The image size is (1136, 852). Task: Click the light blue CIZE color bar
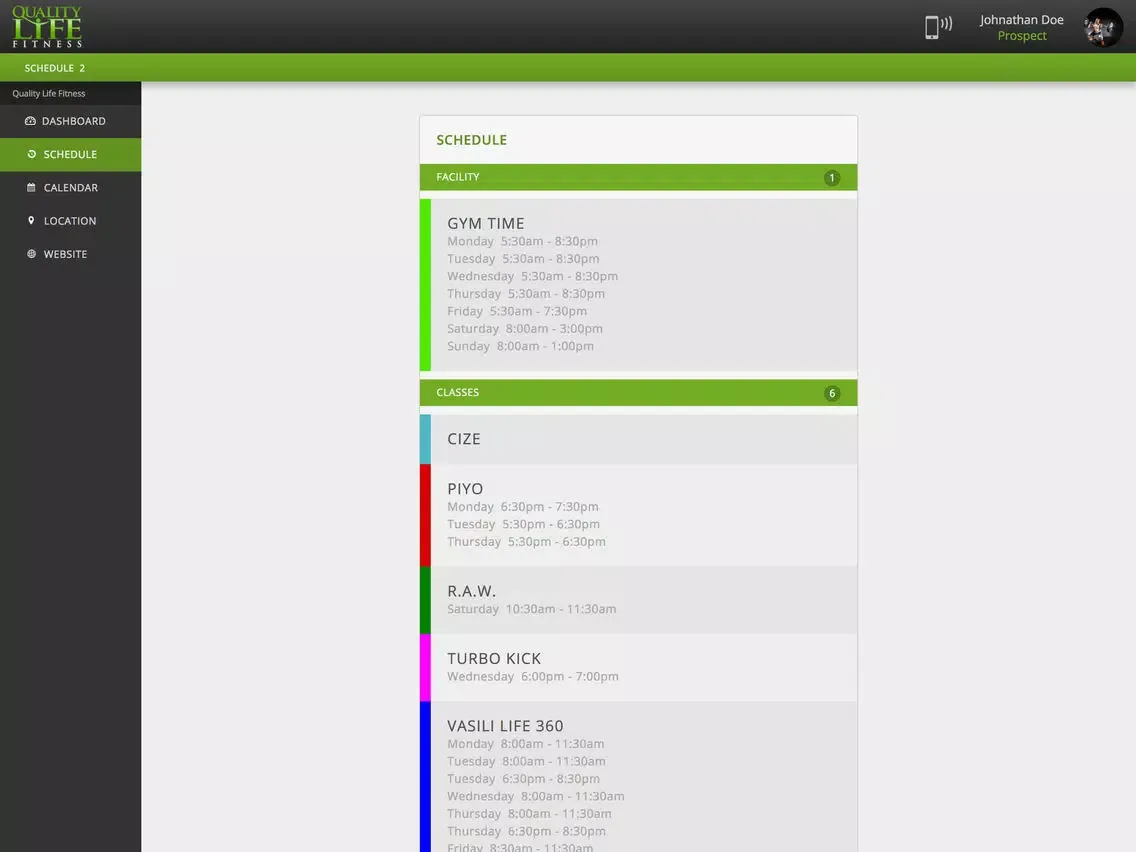425,439
